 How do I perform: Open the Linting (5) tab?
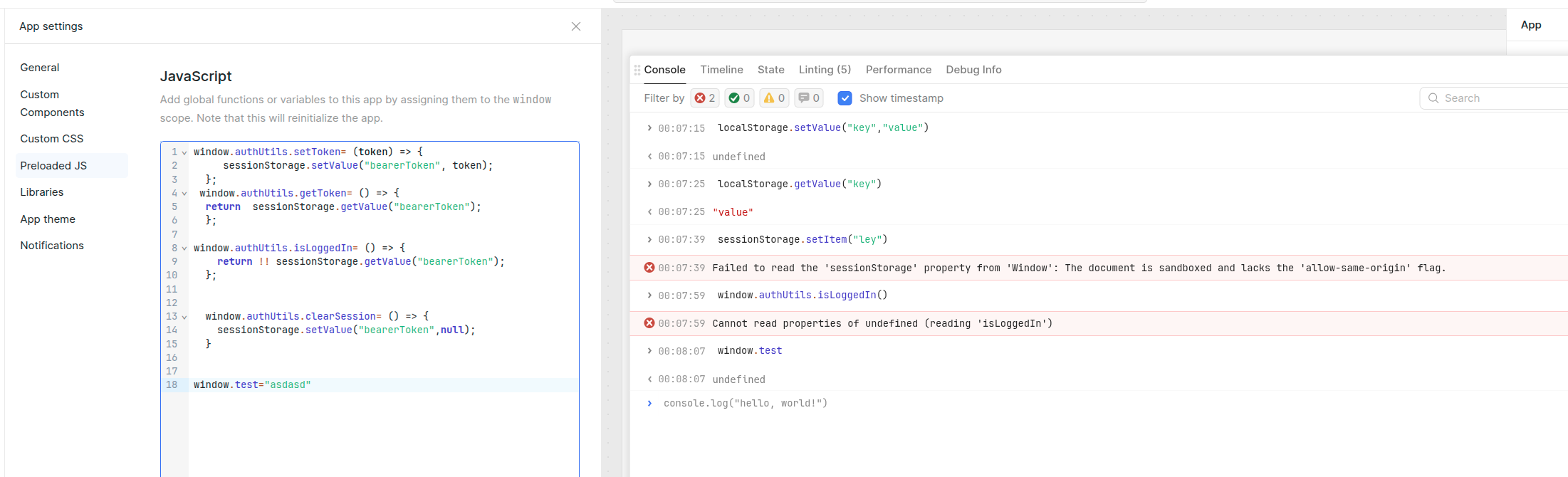824,70
